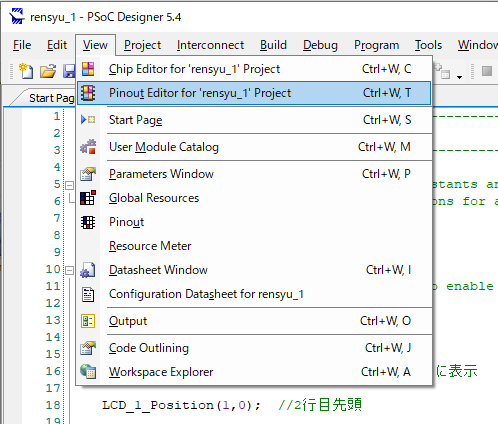Click the Pinout Editor menu icon

click(x=88, y=93)
